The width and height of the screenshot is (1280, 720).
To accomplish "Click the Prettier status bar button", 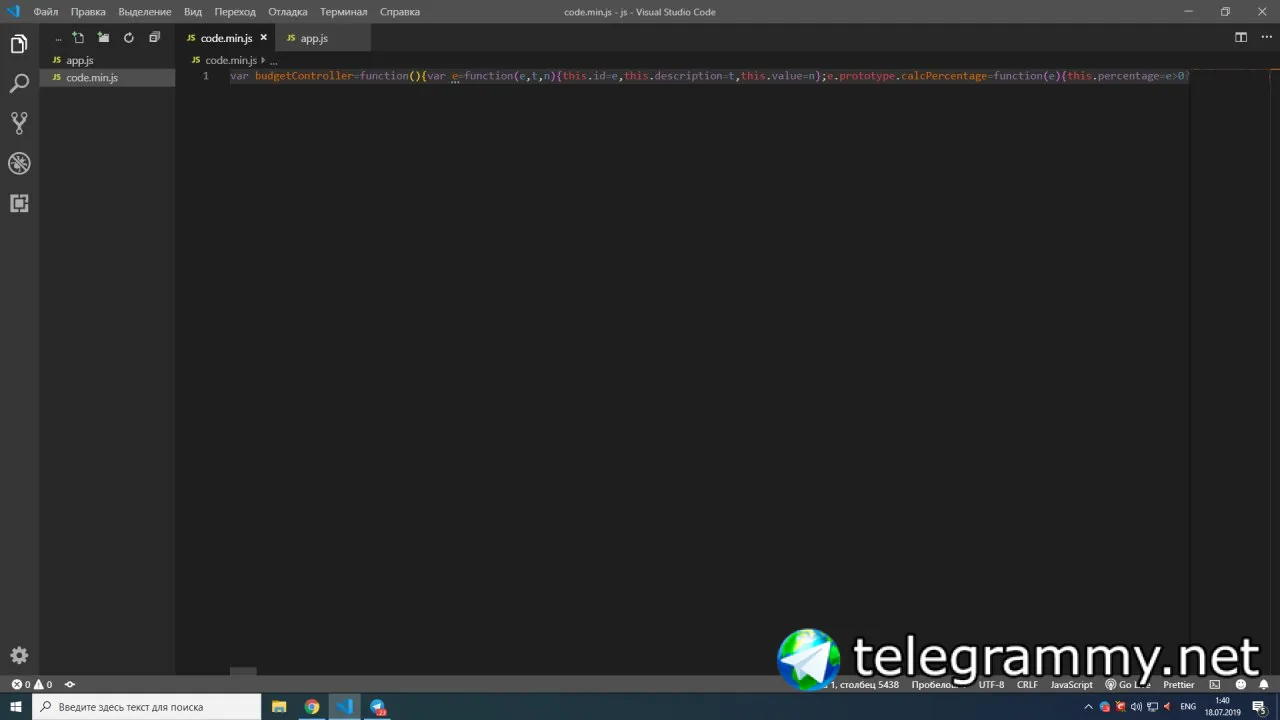I will (1178, 685).
